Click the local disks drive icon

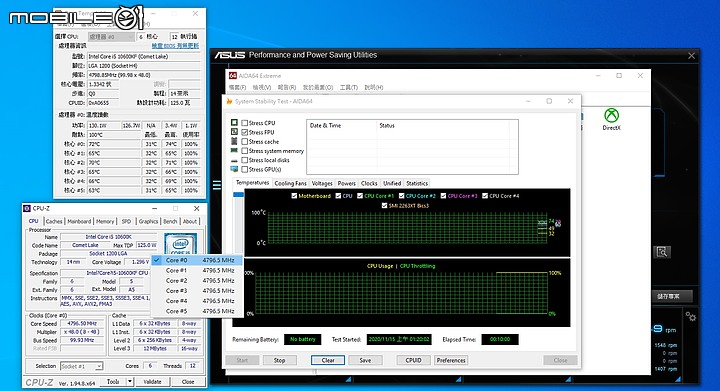pos(234,160)
